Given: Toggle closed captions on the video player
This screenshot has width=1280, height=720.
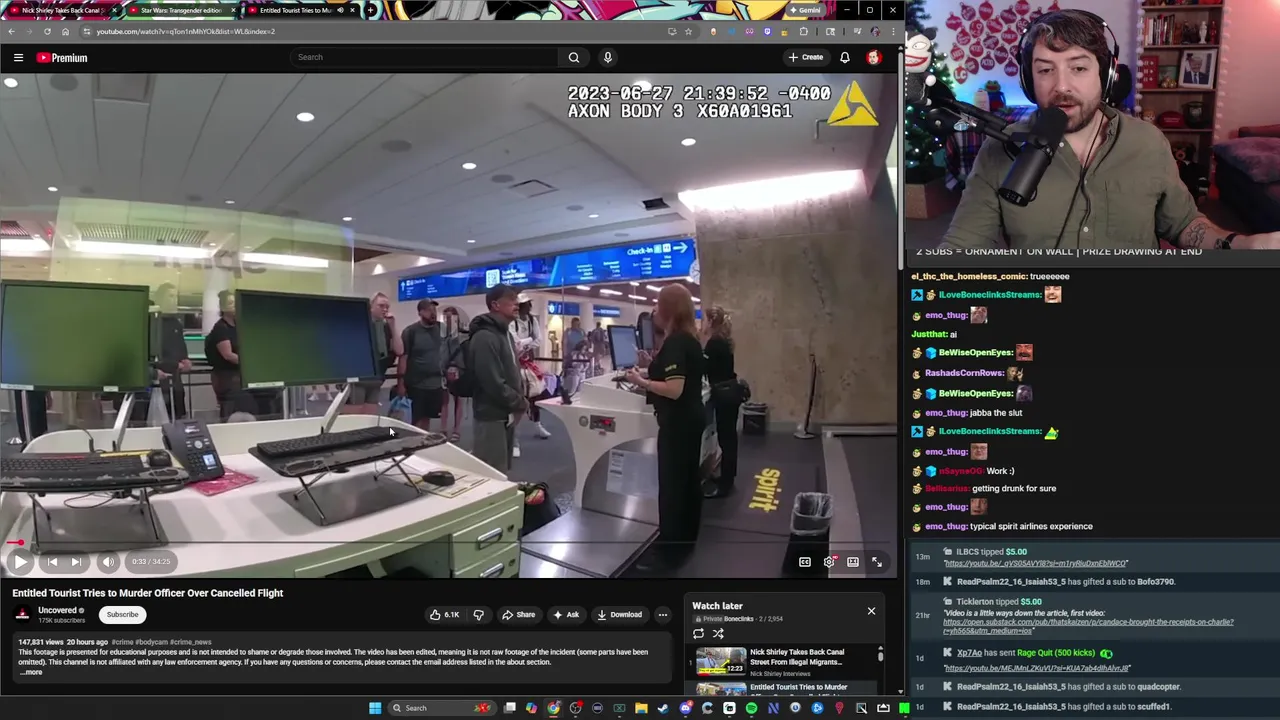Looking at the screenshot, I should 805,562.
